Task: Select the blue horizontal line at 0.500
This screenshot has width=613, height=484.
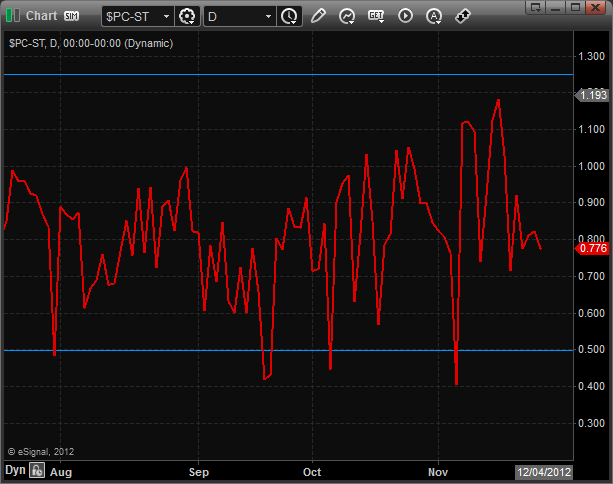Action: 289,350
